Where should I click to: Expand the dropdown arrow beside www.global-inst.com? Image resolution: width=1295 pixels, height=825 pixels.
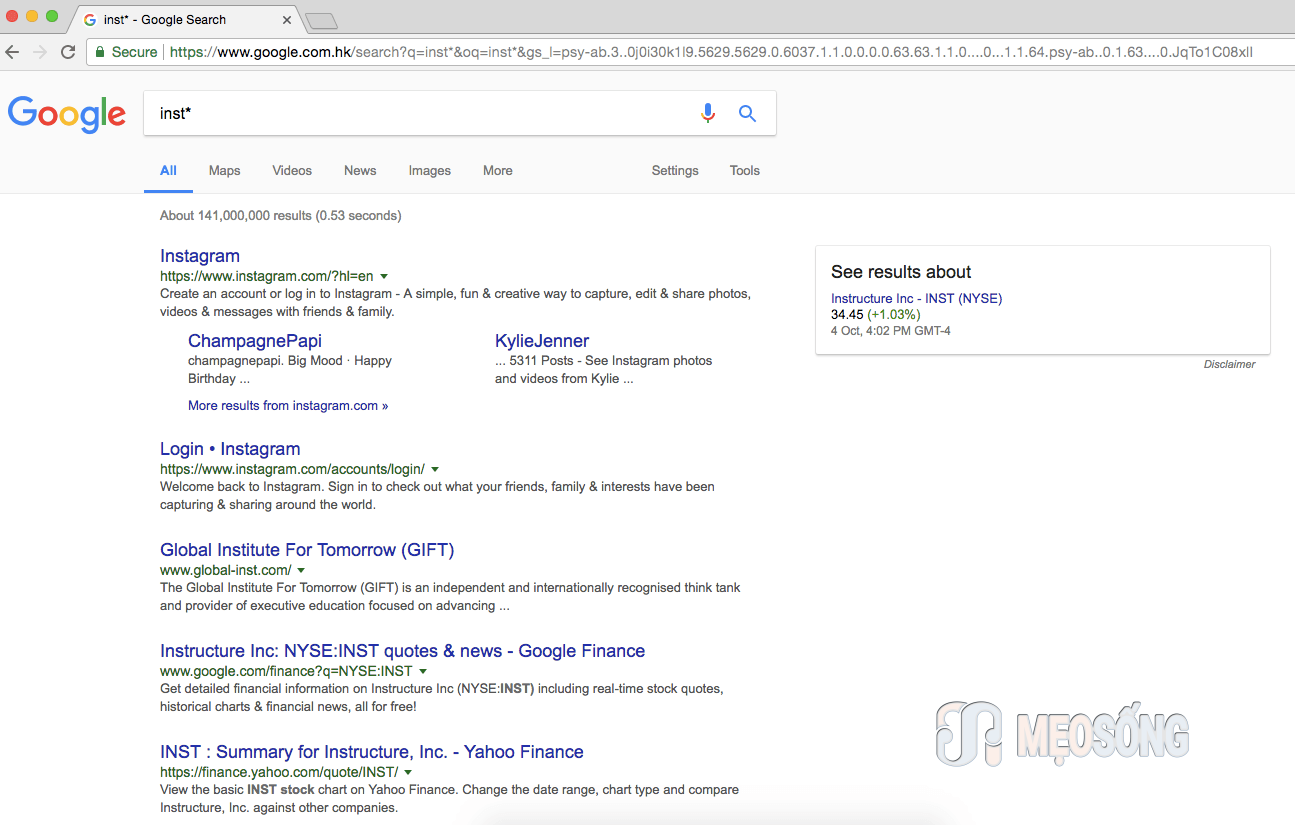[301, 570]
